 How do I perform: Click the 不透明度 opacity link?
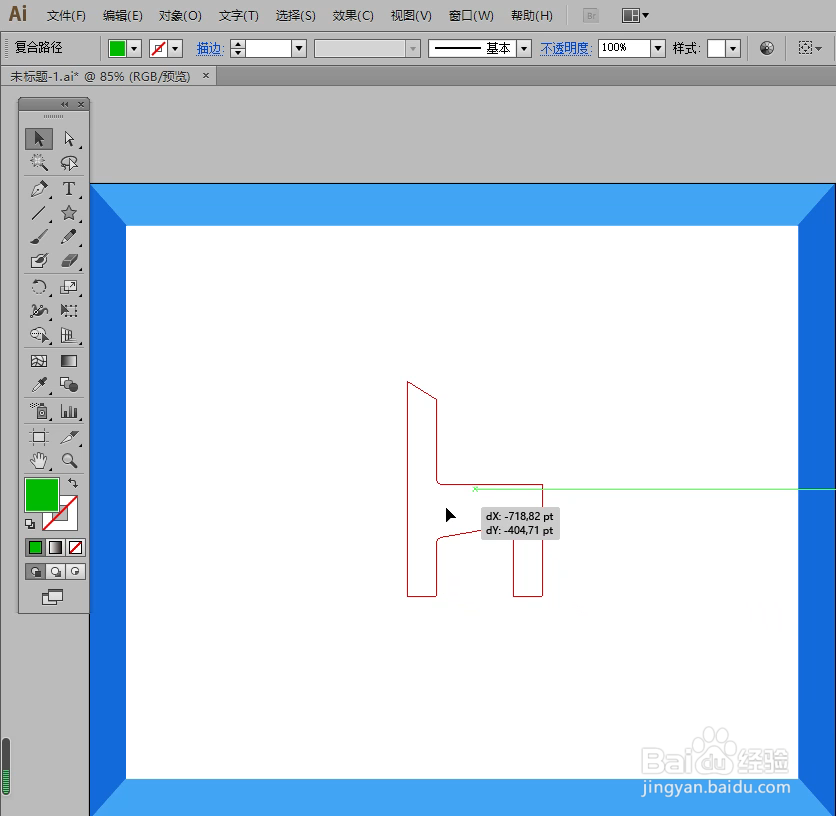click(566, 49)
